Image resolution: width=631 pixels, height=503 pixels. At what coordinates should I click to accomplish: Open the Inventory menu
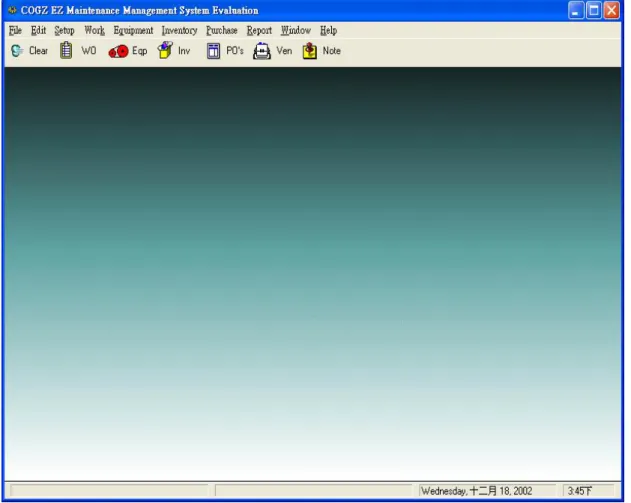[x=179, y=31]
